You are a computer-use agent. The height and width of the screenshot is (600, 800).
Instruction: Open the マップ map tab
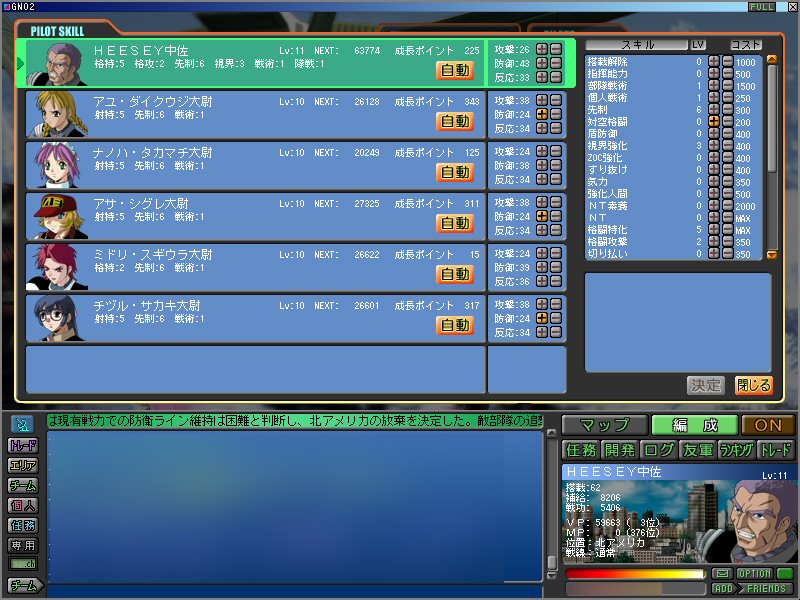[x=604, y=425]
